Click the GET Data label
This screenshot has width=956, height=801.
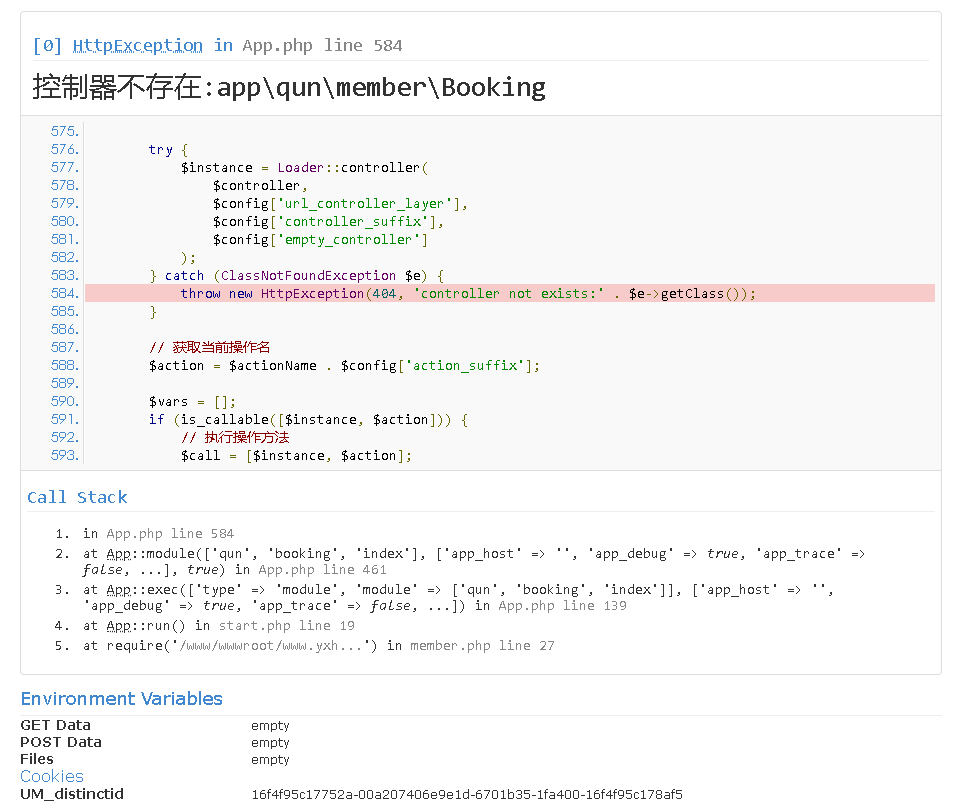pyautogui.click(x=55, y=725)
